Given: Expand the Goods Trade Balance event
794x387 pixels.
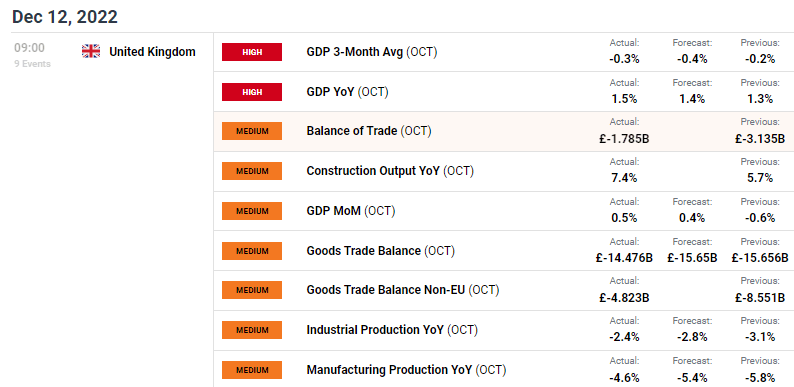Looking at the screenshot, I should tap(503, 251).
